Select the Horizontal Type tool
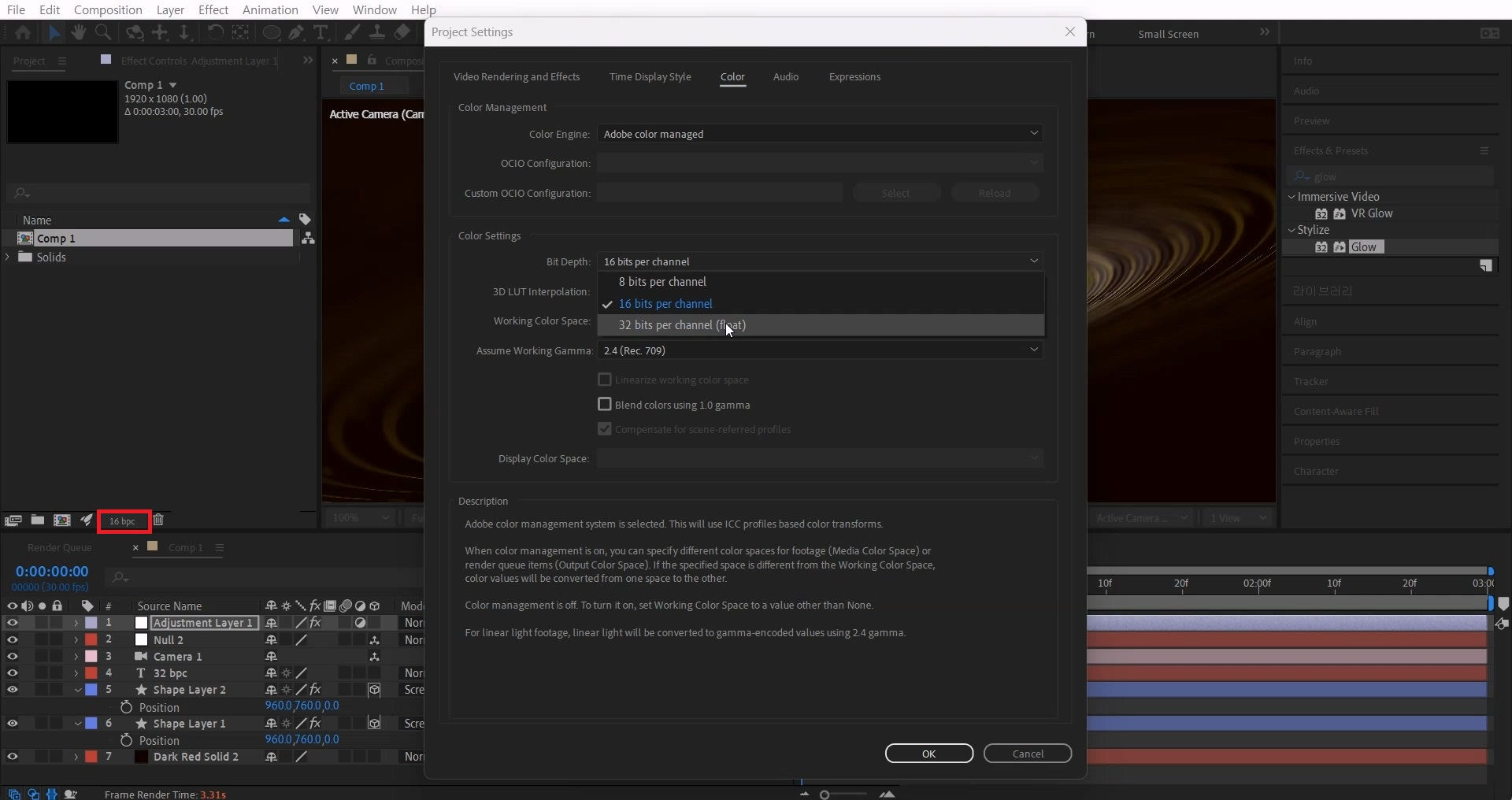The height and width of the screenshot is (800, 1512). point(321,32)
